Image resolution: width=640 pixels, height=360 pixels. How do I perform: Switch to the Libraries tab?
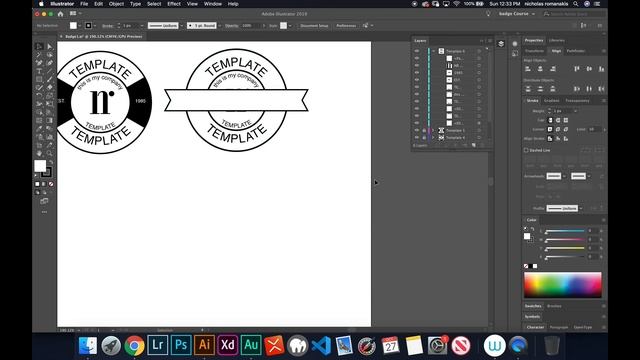(x=557, y=40)
